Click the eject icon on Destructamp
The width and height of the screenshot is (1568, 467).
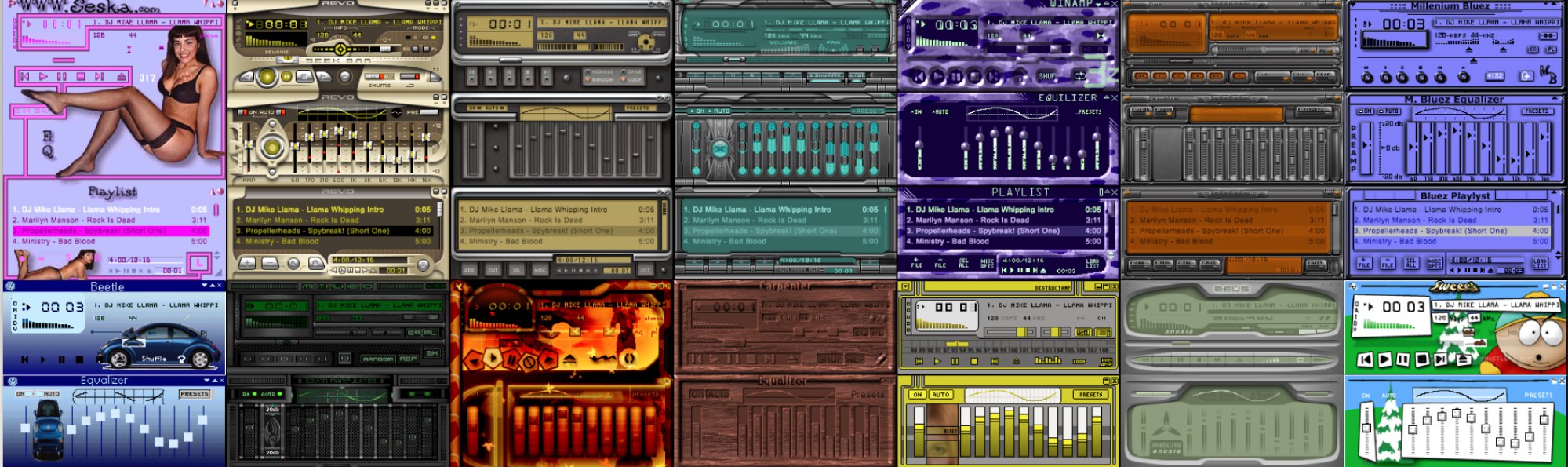click(x=1017, y=361)
